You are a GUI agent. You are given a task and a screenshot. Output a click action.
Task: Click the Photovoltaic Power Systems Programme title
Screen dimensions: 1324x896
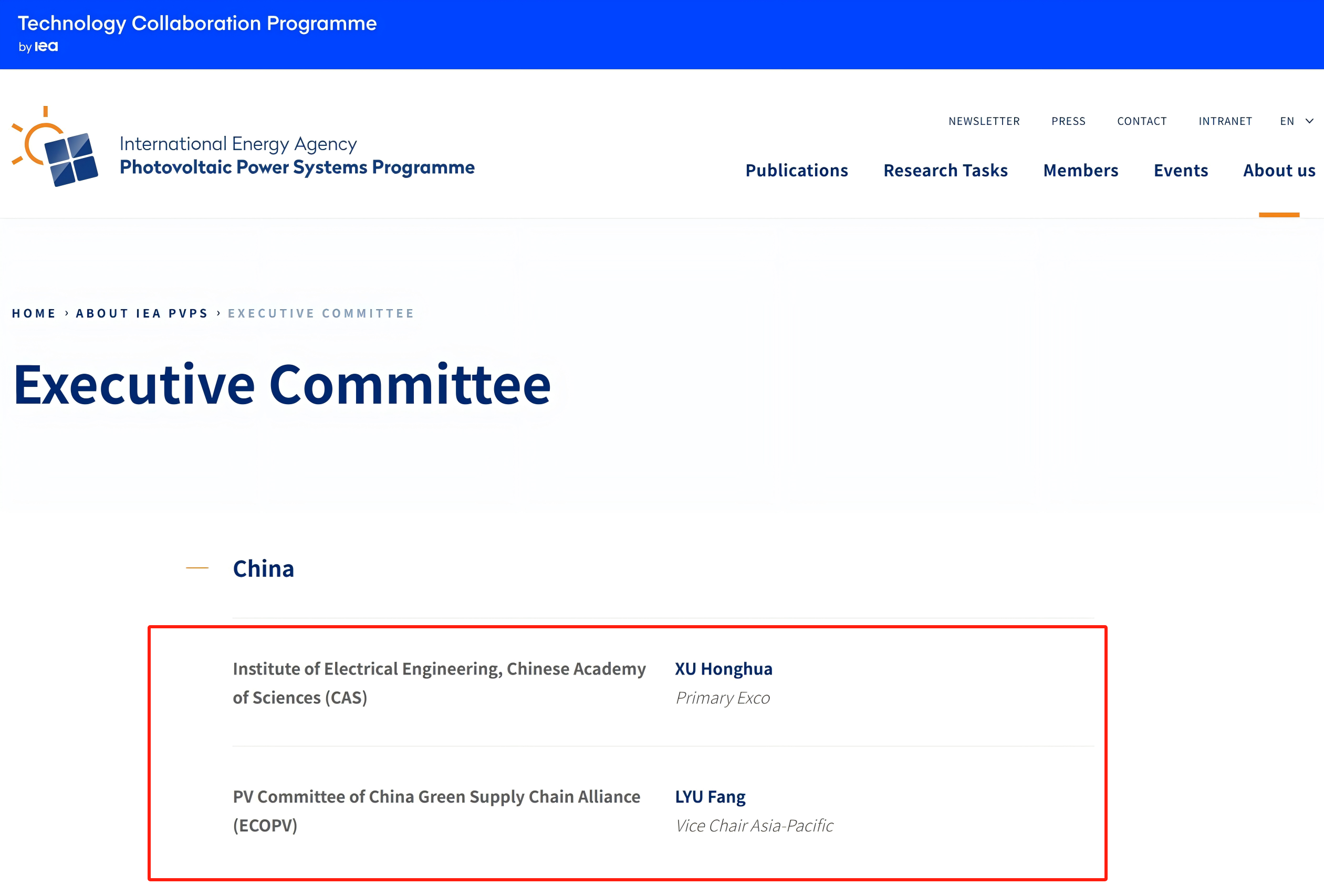click(297, 167)
